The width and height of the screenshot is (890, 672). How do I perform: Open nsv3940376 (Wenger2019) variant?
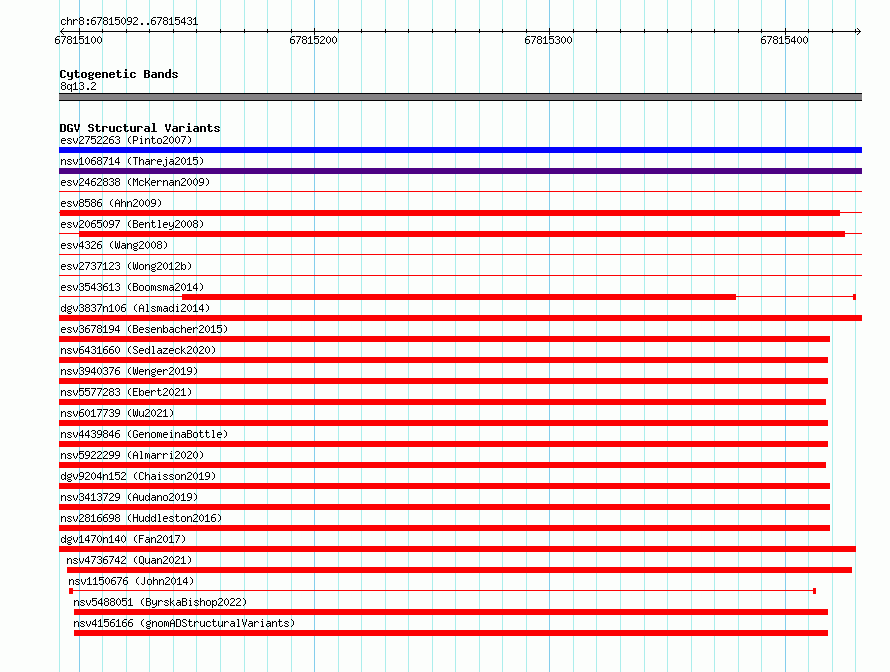[x=129, y=371]
